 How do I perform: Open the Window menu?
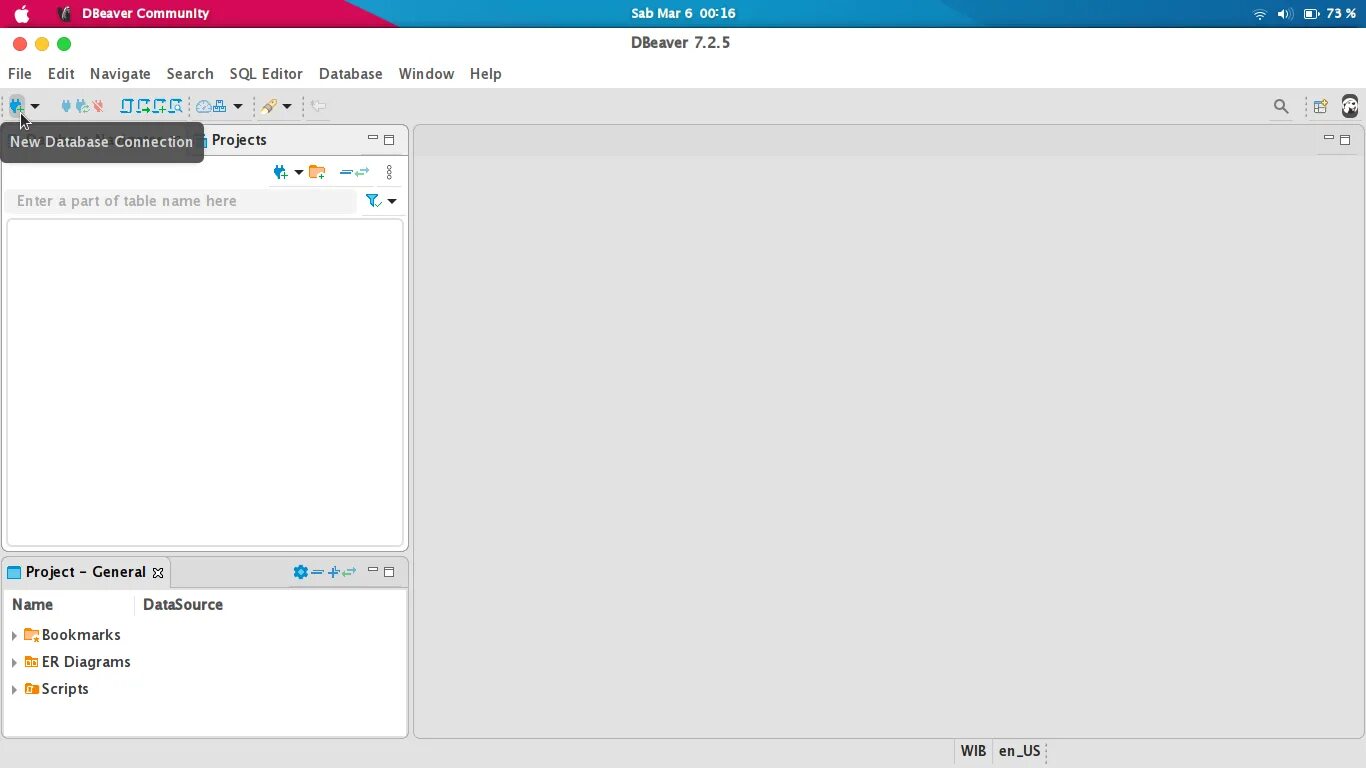click(426, 74)
